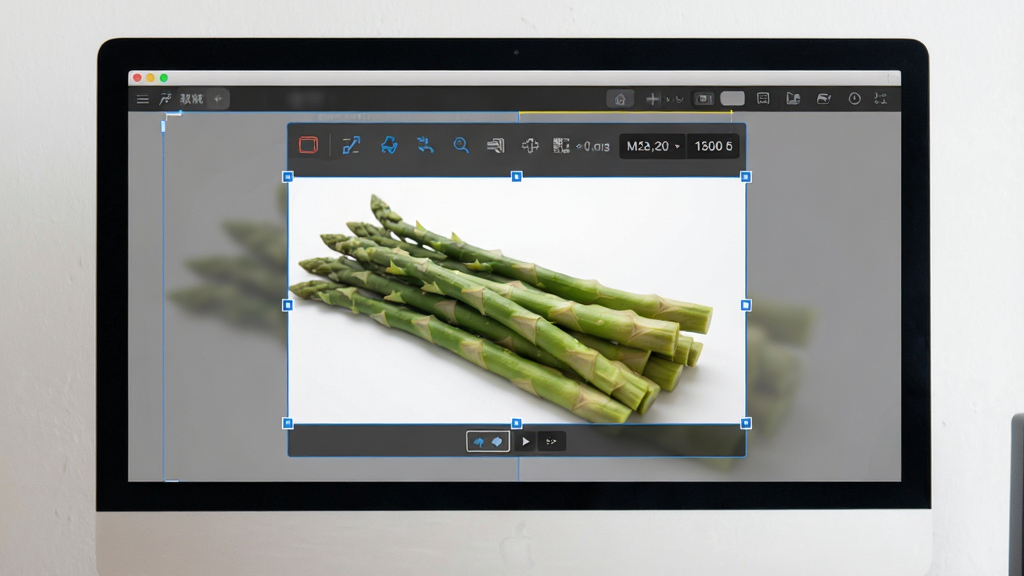Toggle the dark screen-mode button near the pill

coord(703,99)
